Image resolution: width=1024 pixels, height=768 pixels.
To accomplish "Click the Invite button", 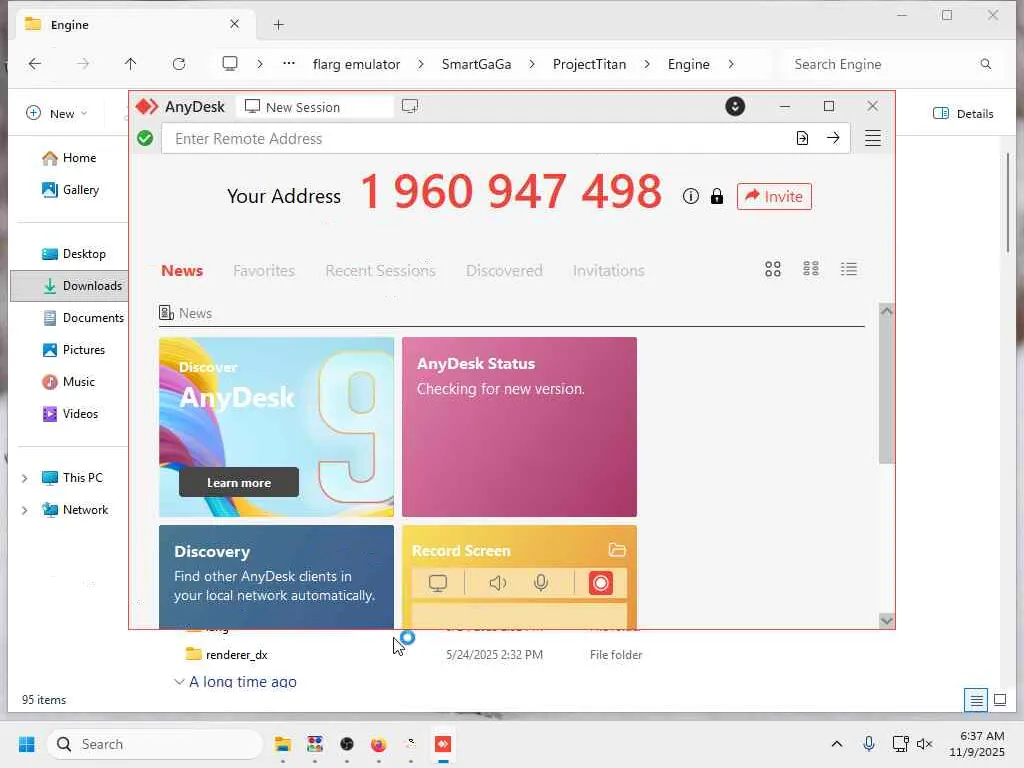I will [x=774, y=197].
